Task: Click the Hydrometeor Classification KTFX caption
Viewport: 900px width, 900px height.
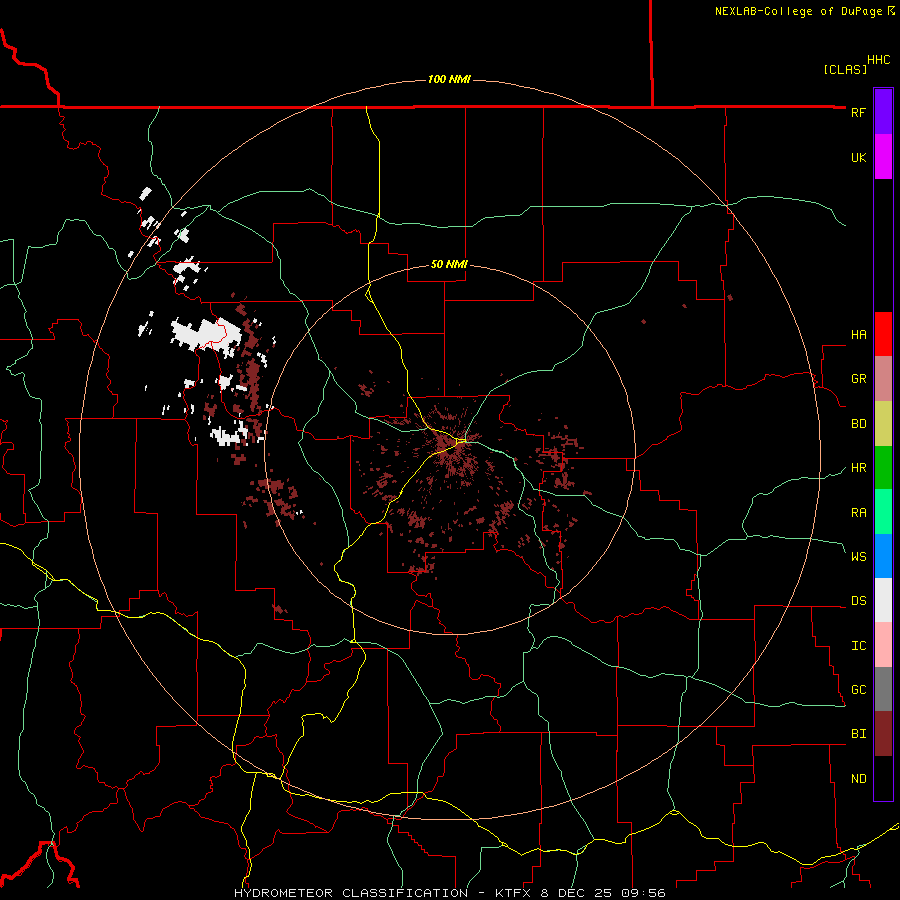Action: (449, 893)
